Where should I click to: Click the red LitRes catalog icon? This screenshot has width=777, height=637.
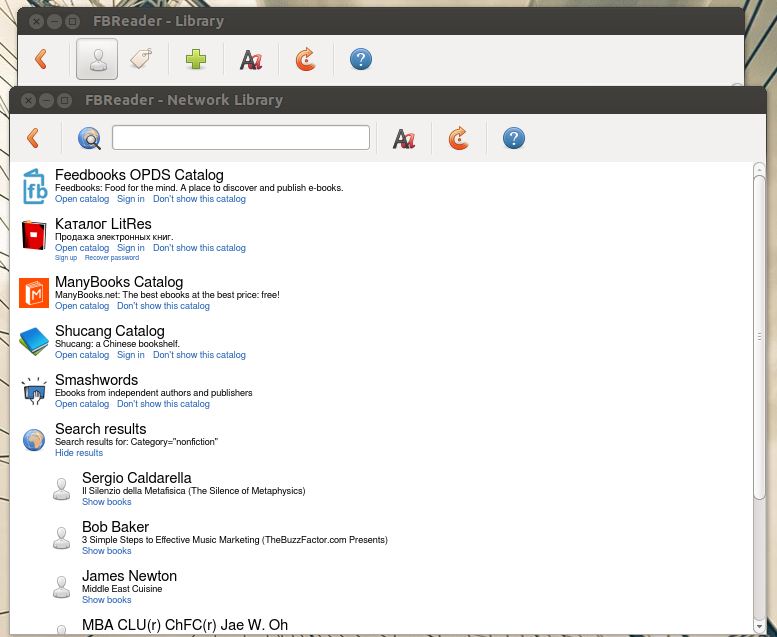tap(34, 235)
